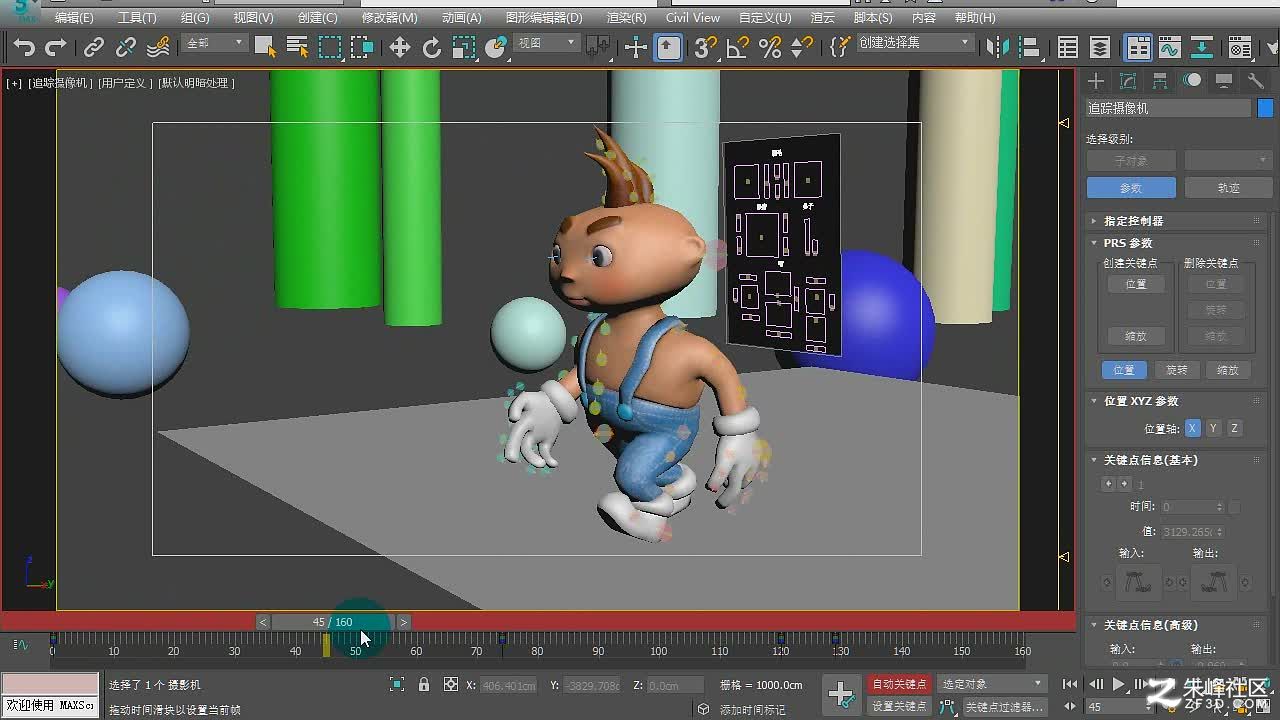Open the Layer Explorer icon
Image resolution: width=1280 pixels, height=720 pixels.
tap(1100, 47)
